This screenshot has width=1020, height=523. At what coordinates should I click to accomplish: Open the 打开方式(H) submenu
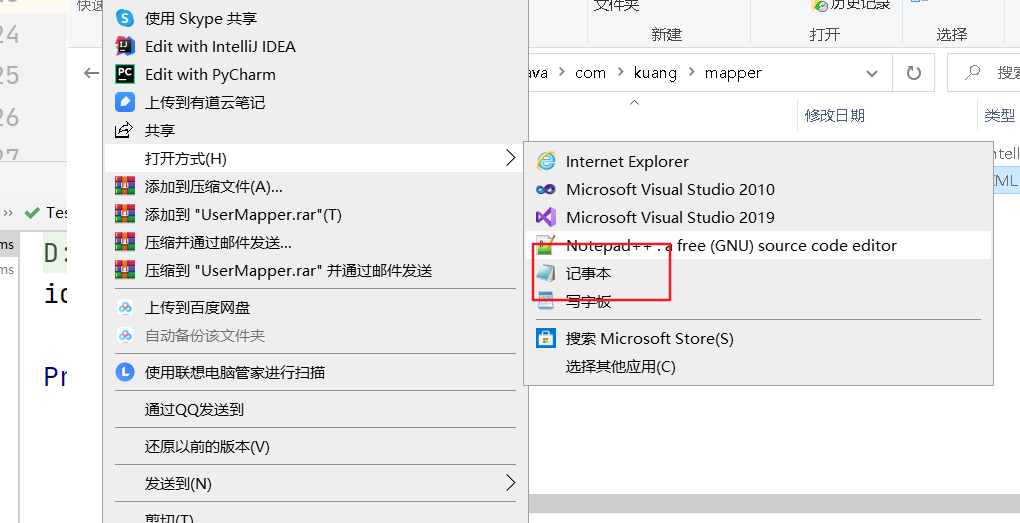tap(315, 158)
